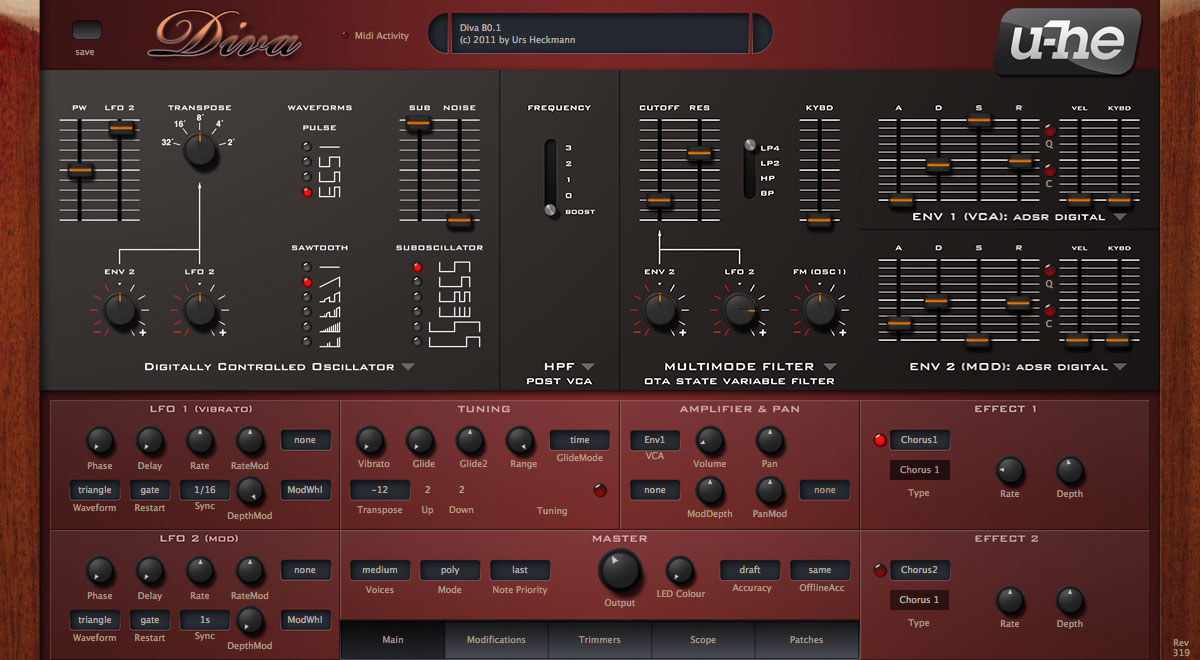Click the Chorus1 effect name button
This screenshot has width=1200, height=660.
click(920, 440)
